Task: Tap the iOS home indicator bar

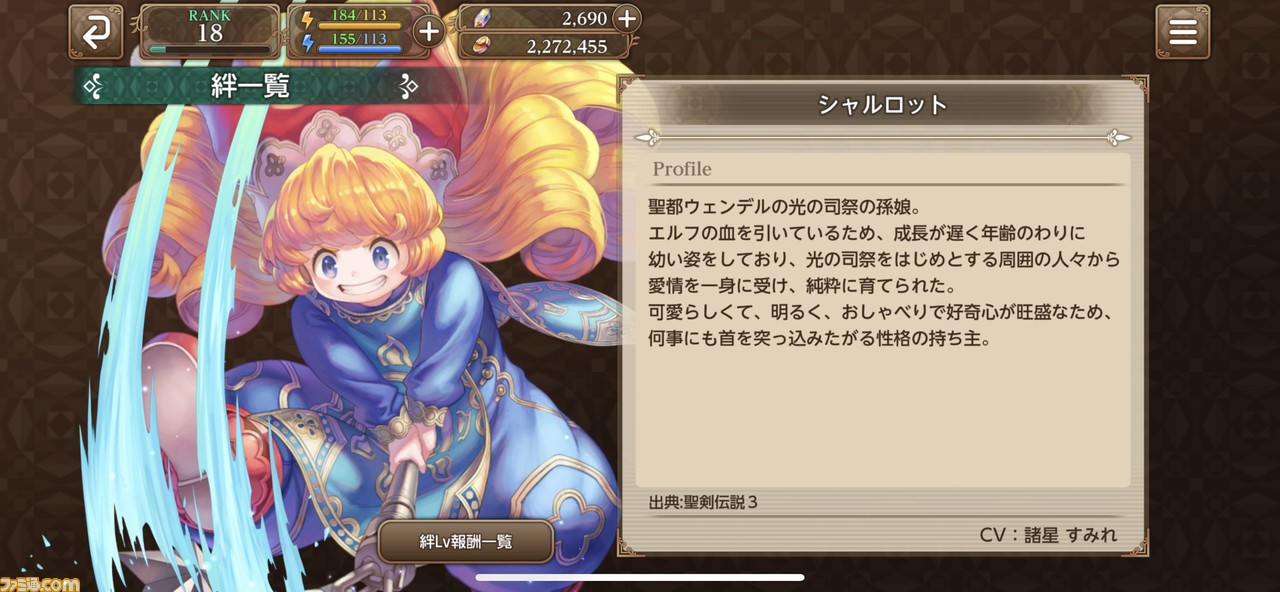Action: pos(640,577)
